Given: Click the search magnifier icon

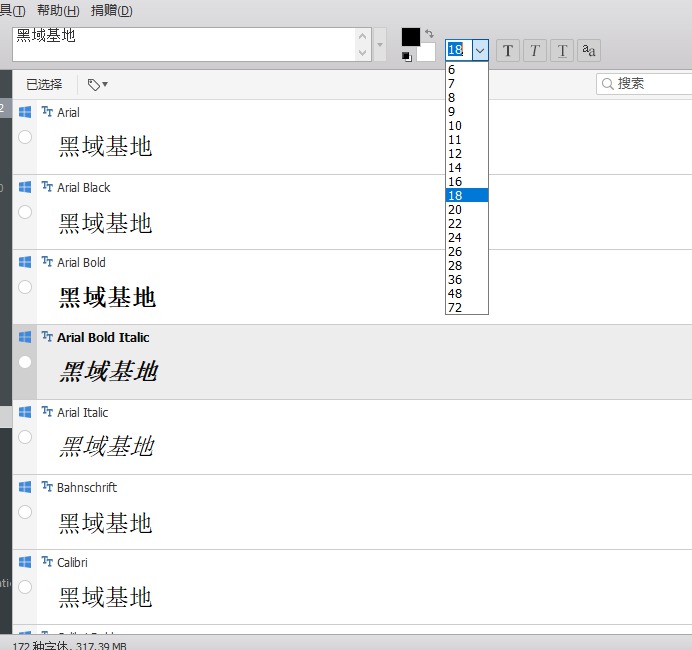Looking at the screenshot, I should coord(608,84).
